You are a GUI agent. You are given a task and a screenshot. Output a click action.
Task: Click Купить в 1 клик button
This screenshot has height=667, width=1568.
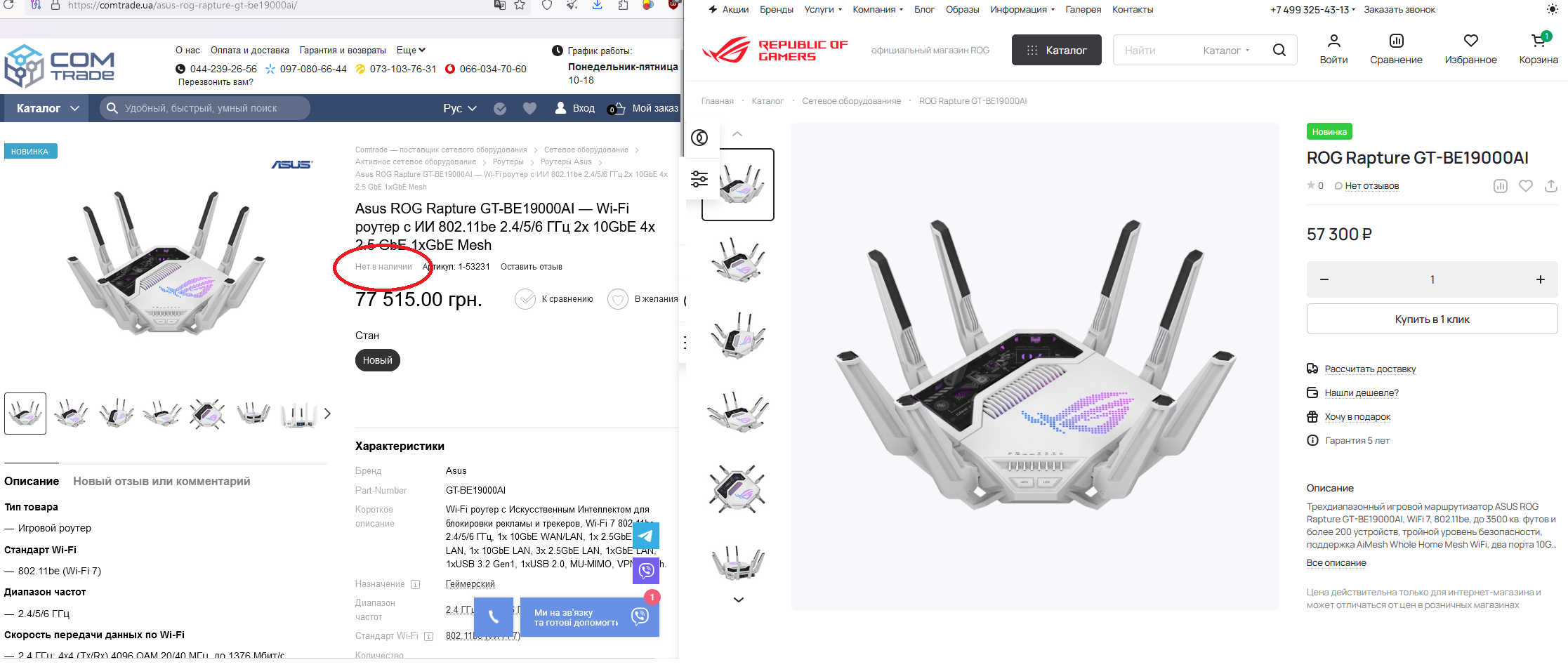point(1432,319)
